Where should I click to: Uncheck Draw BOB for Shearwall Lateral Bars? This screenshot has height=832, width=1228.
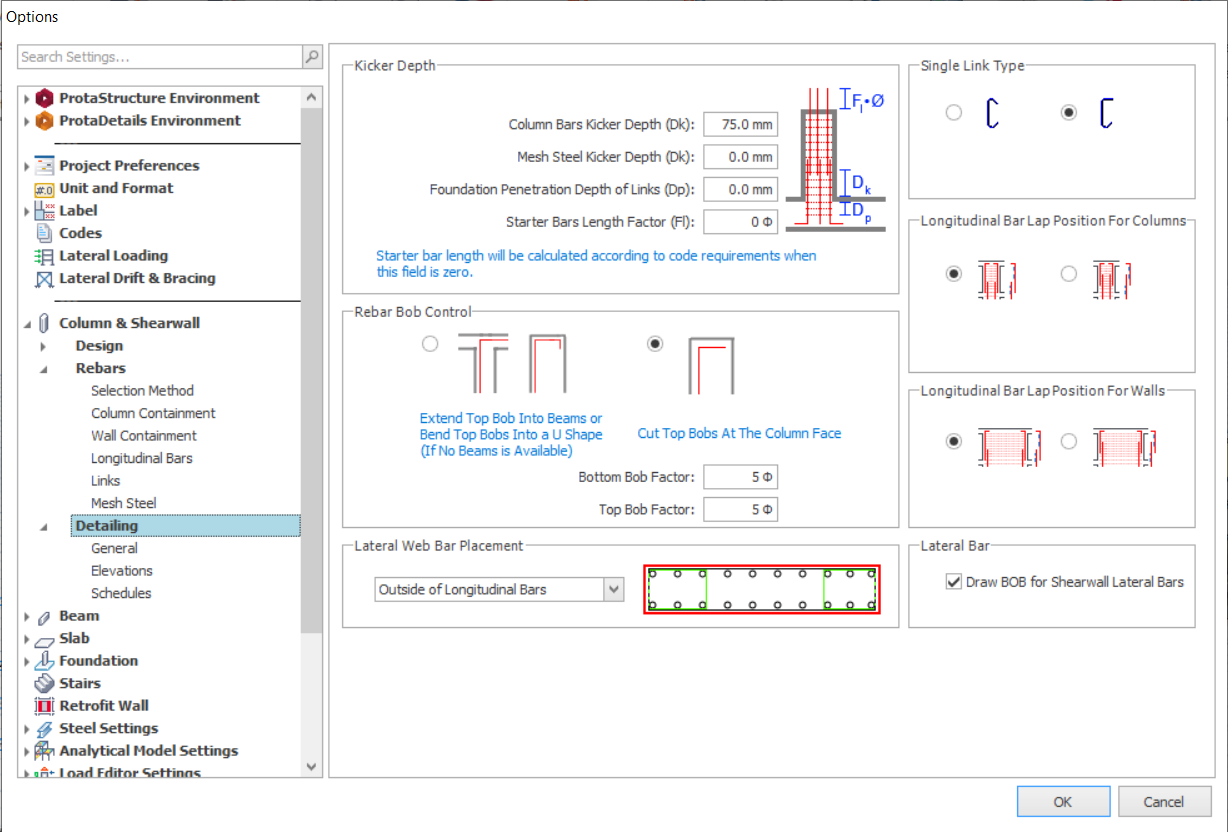point(953,582)
